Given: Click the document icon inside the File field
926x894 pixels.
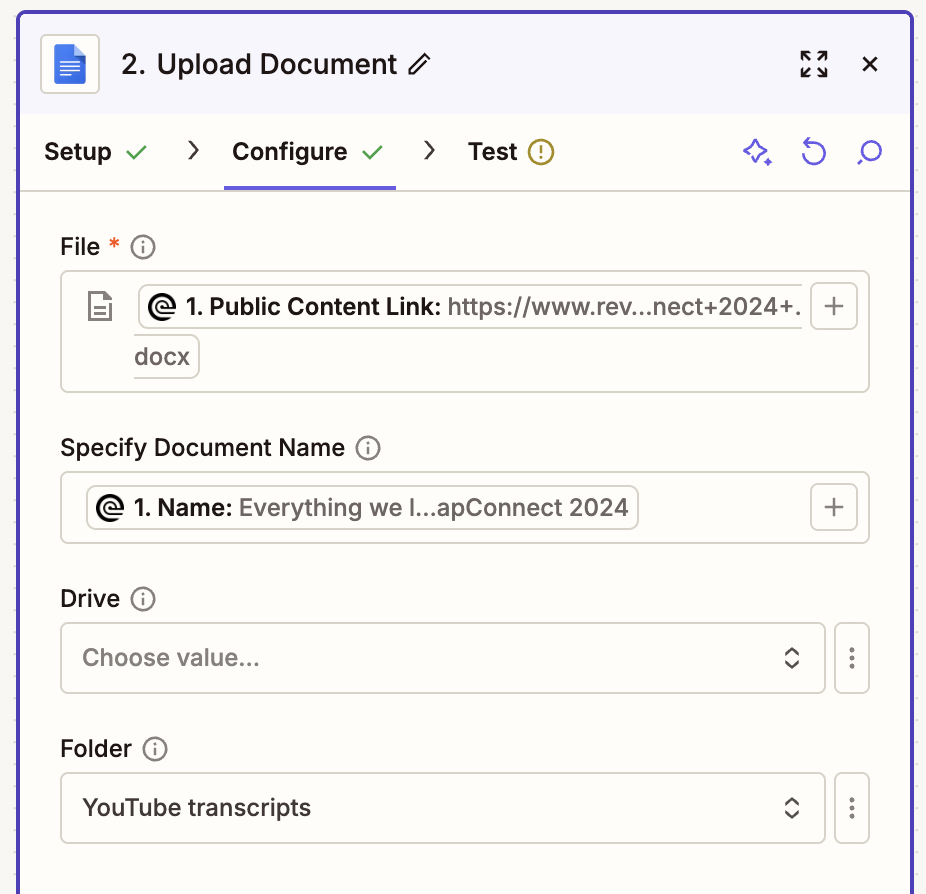Looking at the screenshot, I should (x=100, y=306).
